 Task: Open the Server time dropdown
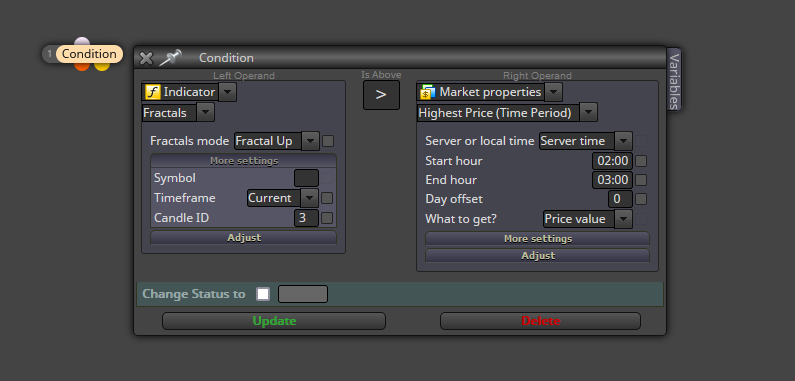tap(623, 141)
